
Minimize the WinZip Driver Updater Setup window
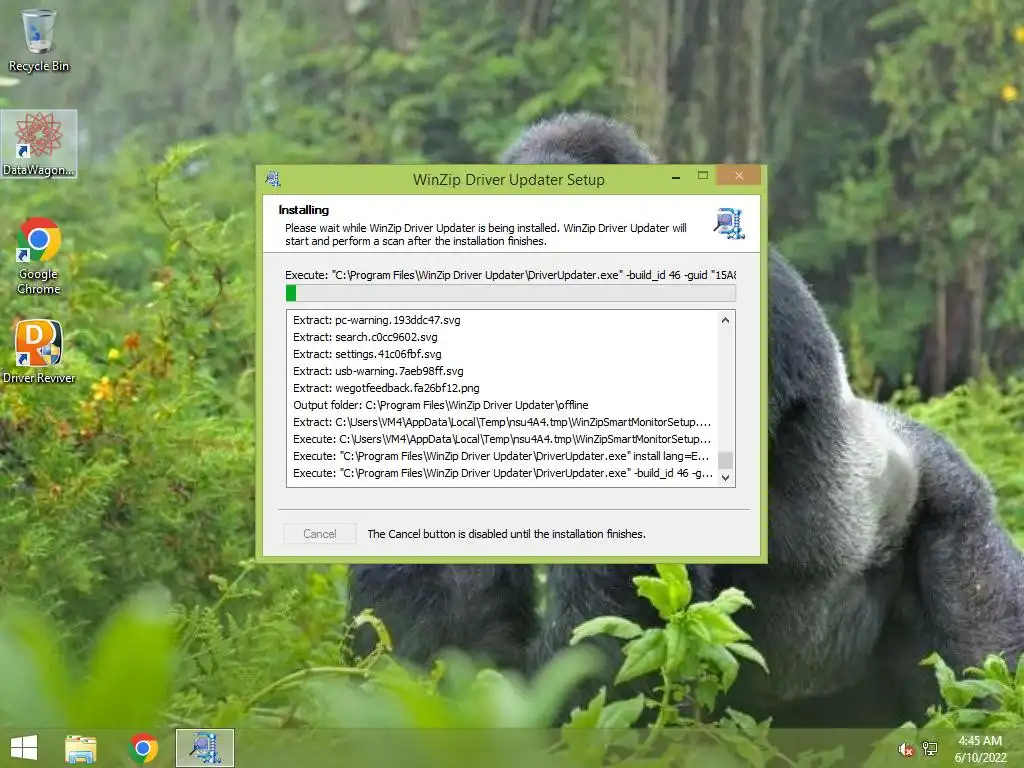click(x=676, y=176)
